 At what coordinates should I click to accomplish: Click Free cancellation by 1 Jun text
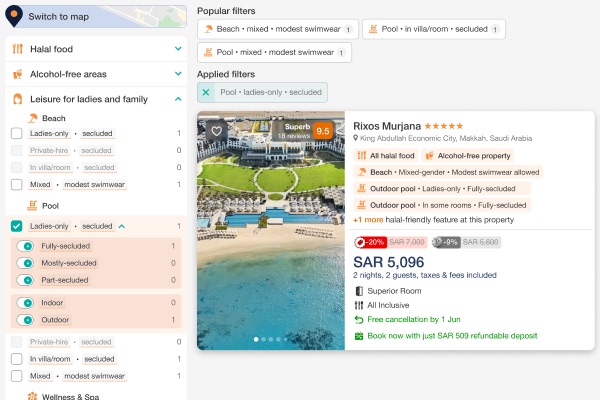[414, 319]
